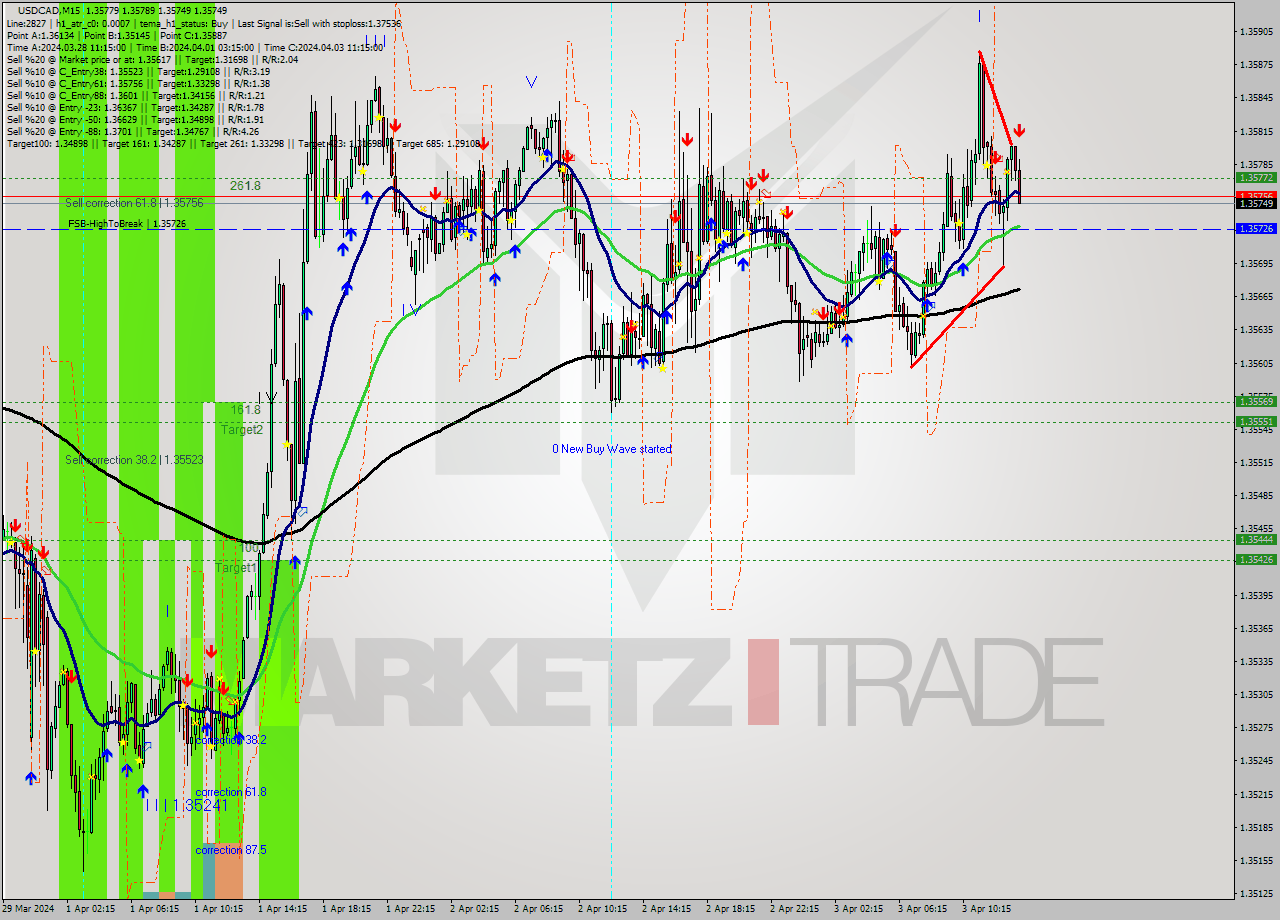1280x920 pixels.
Task: Click the blue 'correction 87.5' label
Action: (231, 850)
